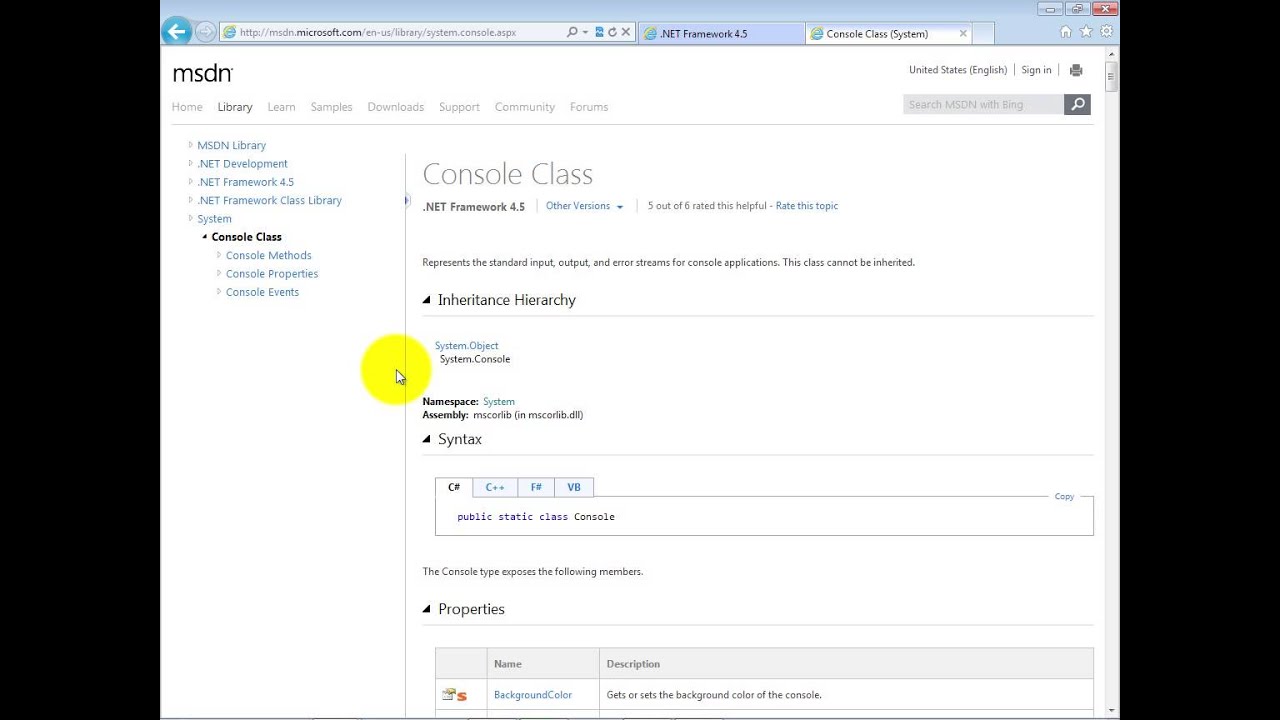The width and height of the screenshot is (1280, 720).
Task: Click the URL address bar field
Action: pos(400,32)
